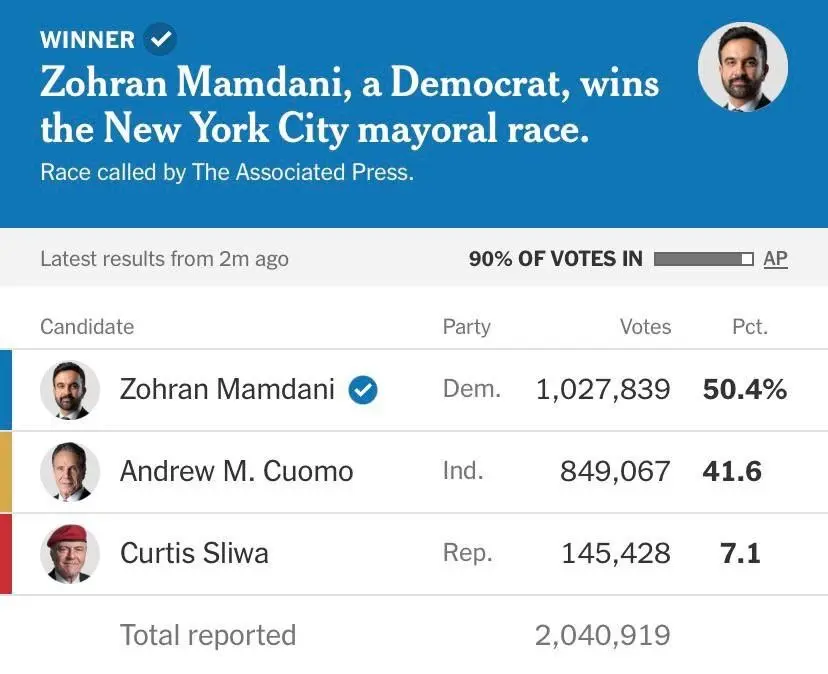The height and width of the screenshot is (674, 828).
Task: Click the votes-in progress bar
Action: pyautogui.click(x=703, y=259)
